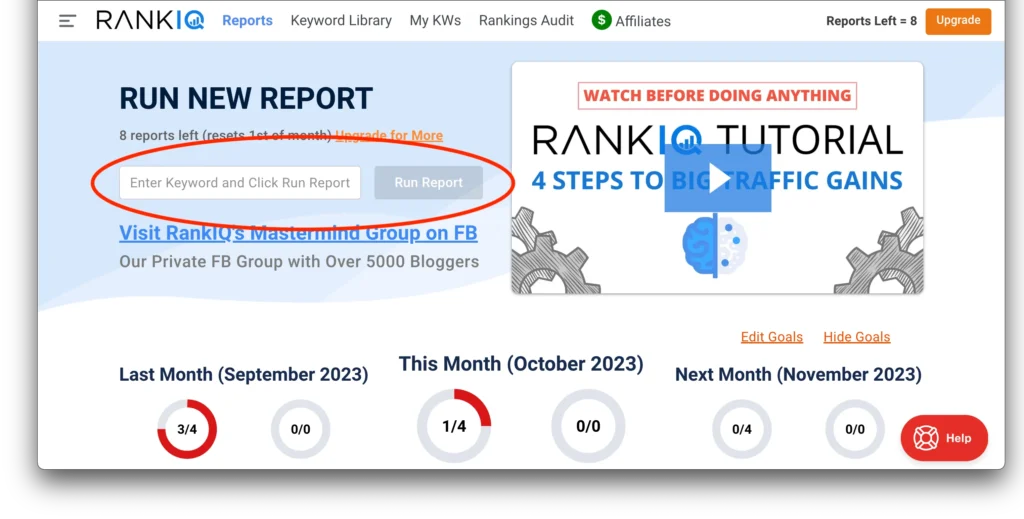Open the hamburger side menu
1024x519 pixels.
[x=67, y=21]
